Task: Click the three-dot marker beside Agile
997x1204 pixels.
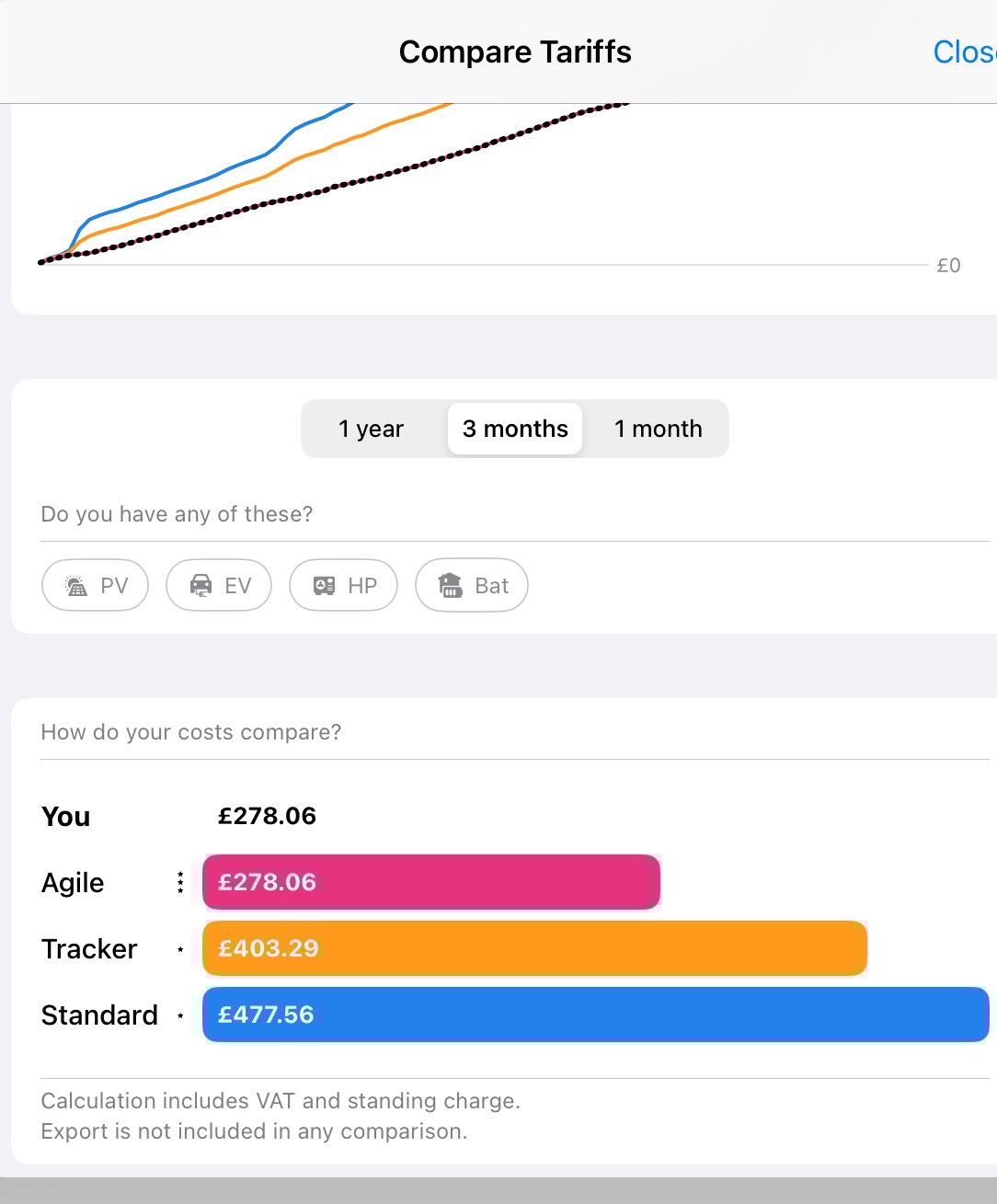Action: (x=180, y=883)
